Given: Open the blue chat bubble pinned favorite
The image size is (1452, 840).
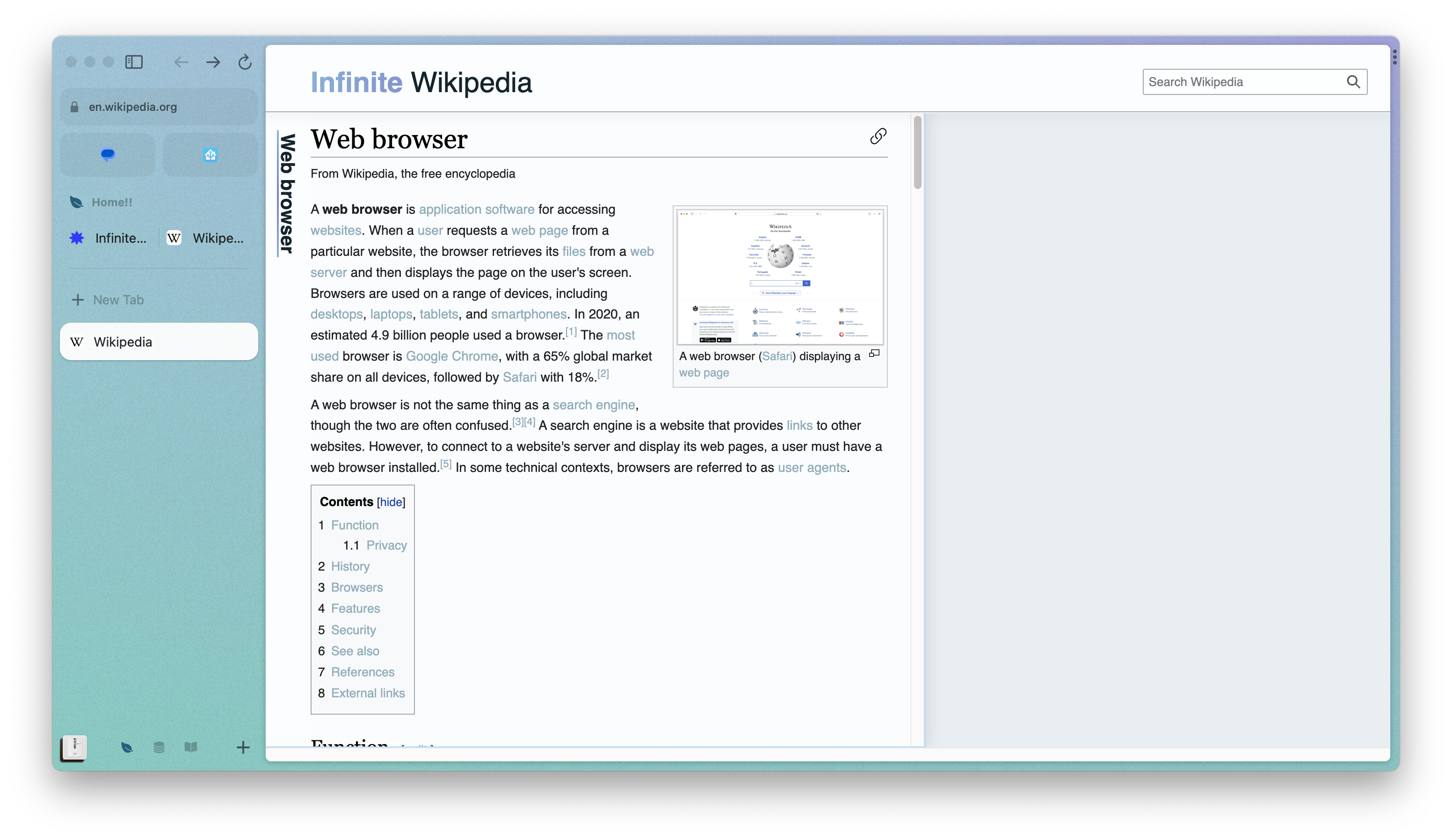Looking at the screenshot, I should pyautogui.click(x=108, y=154).
